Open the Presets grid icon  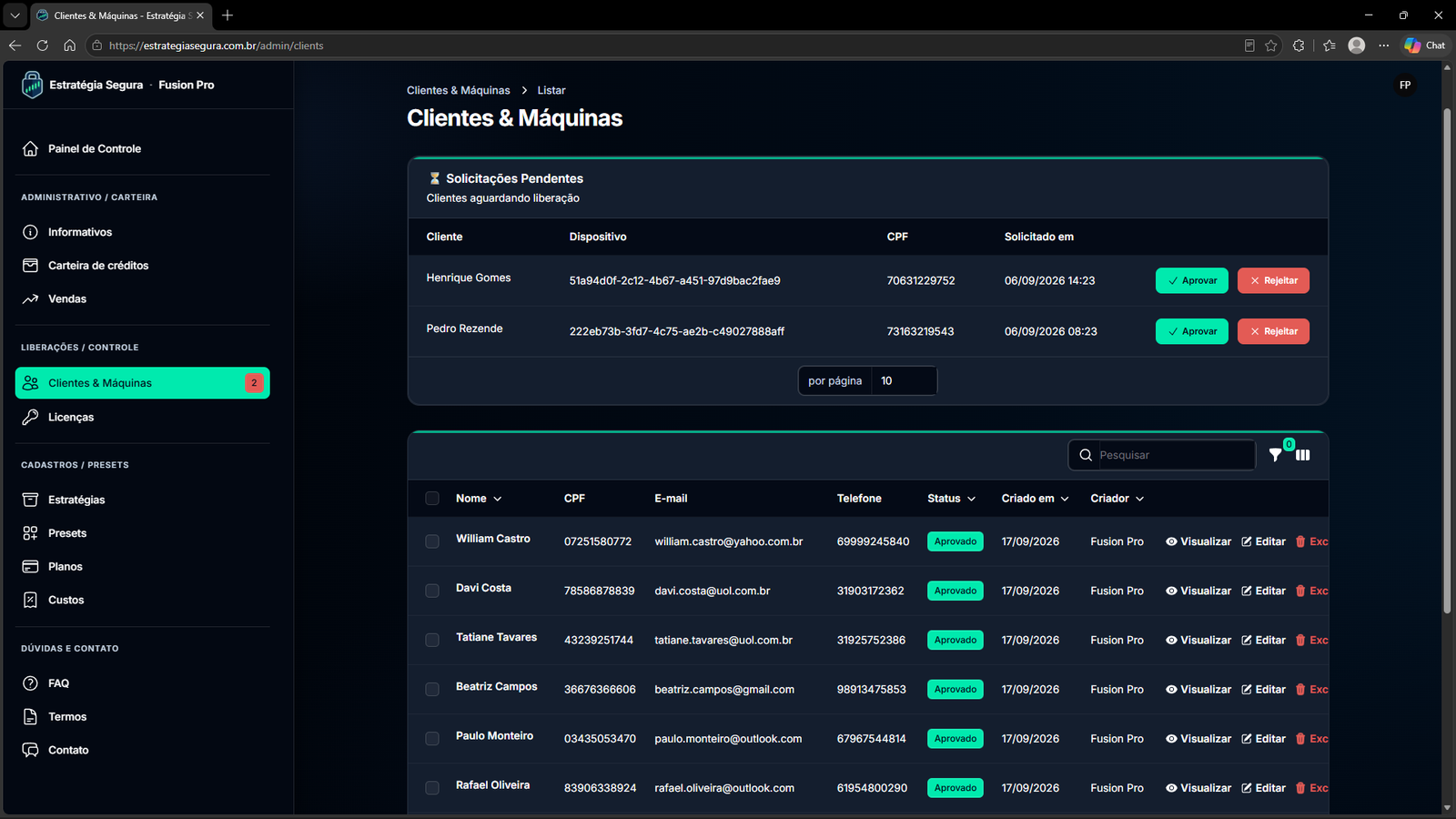(30, 533)
